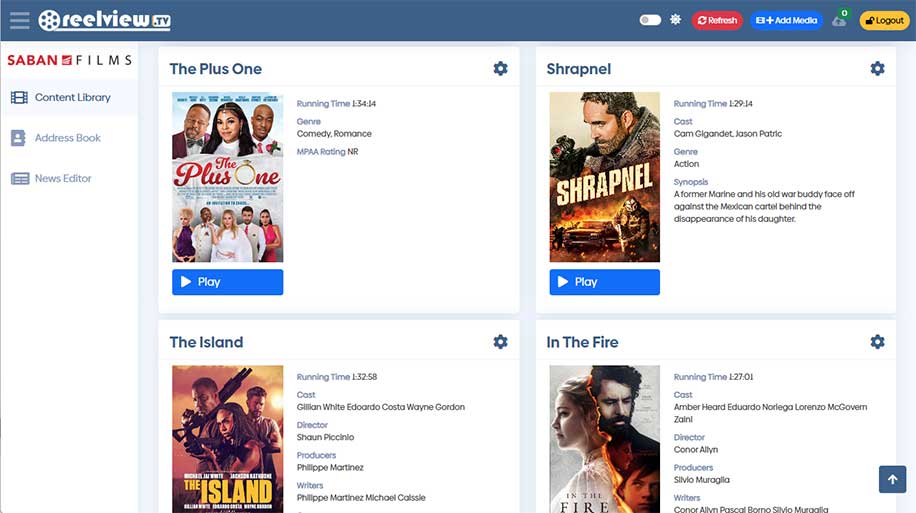Viewport: 916px width, 513px height.
Task: Click the News Editor newspaper icon
Action: coord(20,178)
